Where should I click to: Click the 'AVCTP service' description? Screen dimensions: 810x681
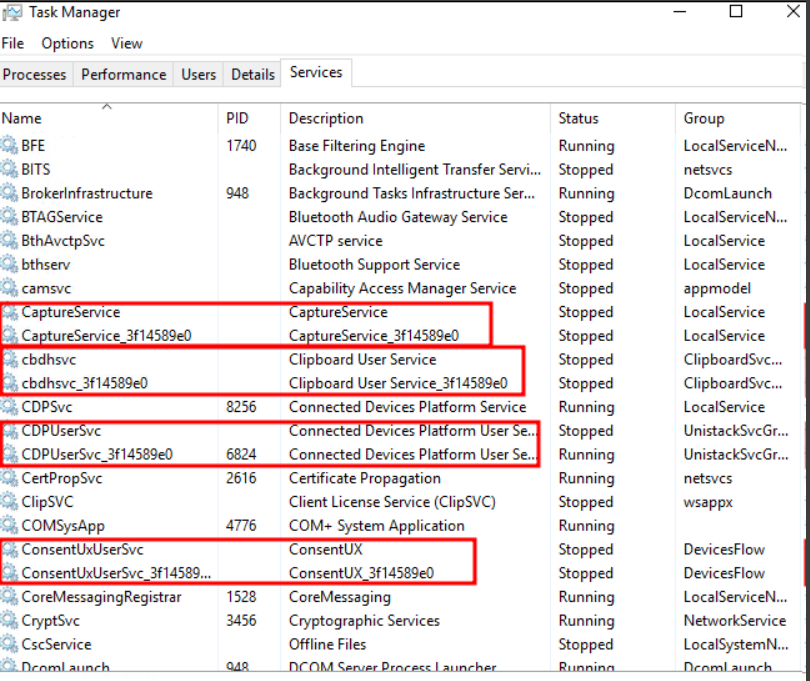pos(336,241)
